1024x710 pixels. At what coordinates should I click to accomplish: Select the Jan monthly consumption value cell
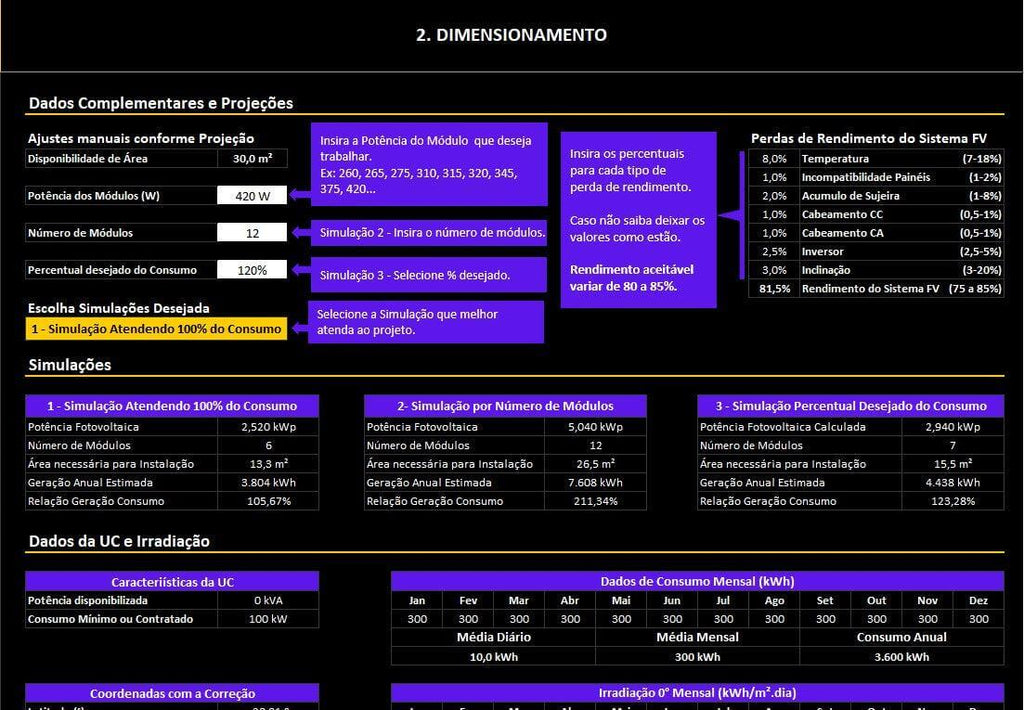coord(416,619)
